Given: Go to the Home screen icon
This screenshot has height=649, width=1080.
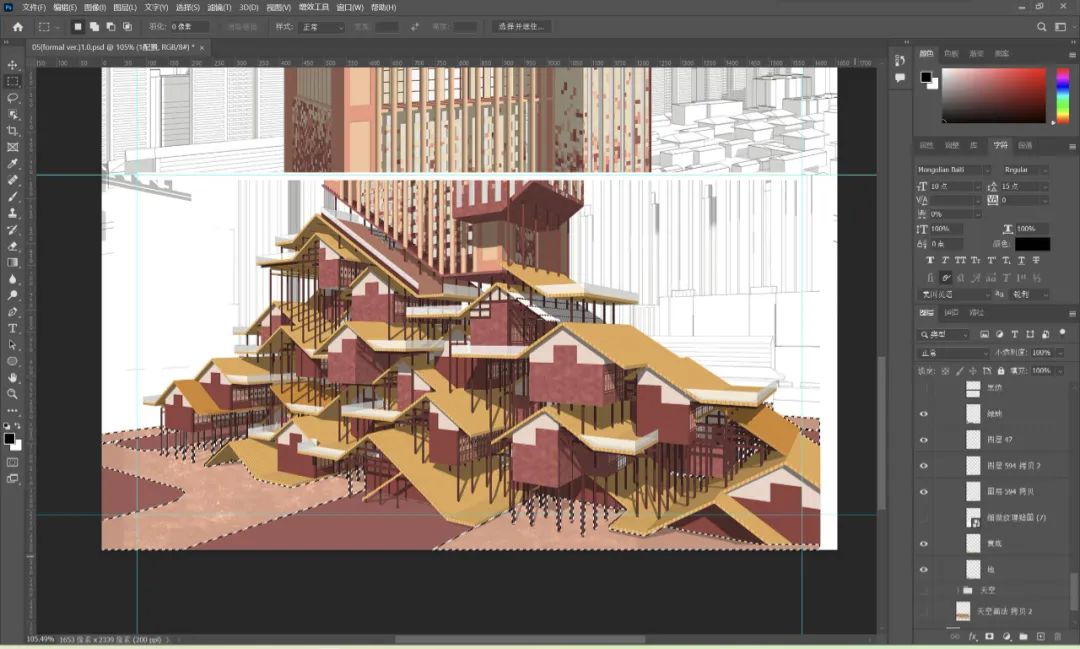Looking at the screenshot, I should [18, 27].
